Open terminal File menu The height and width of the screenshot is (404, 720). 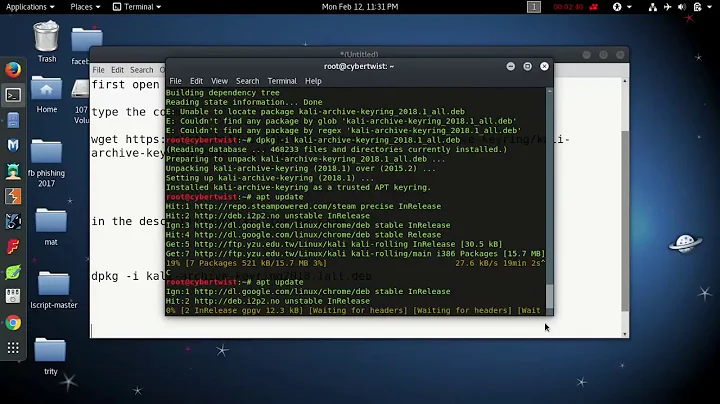175,81
